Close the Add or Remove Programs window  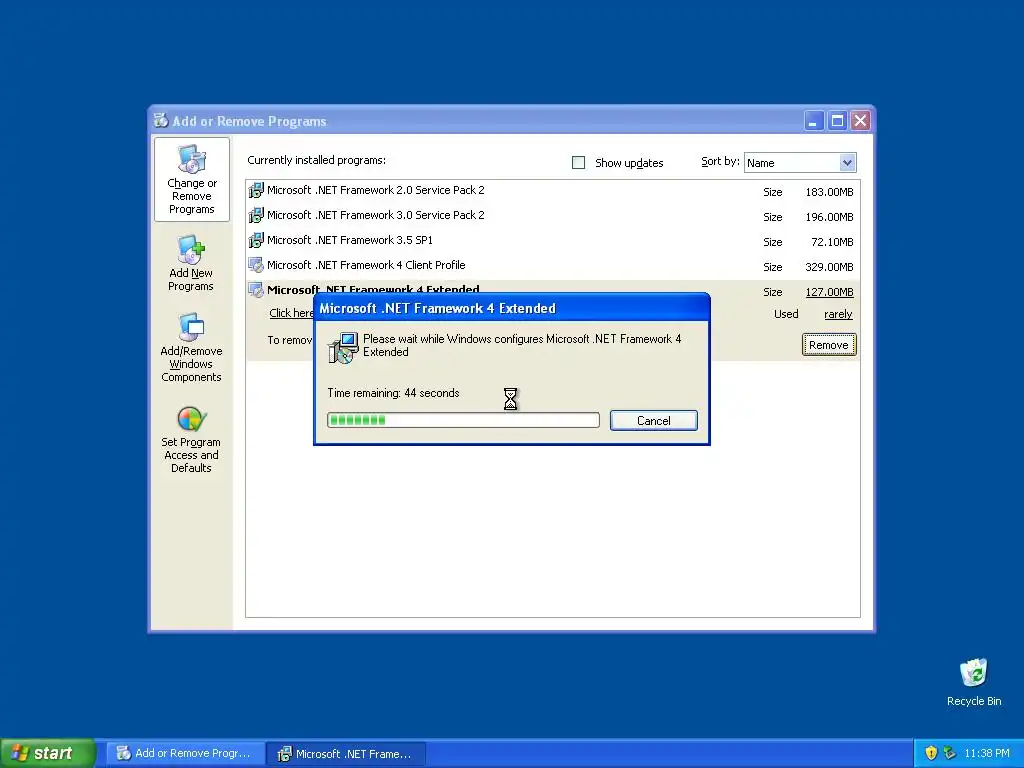[x=861, y=121]
